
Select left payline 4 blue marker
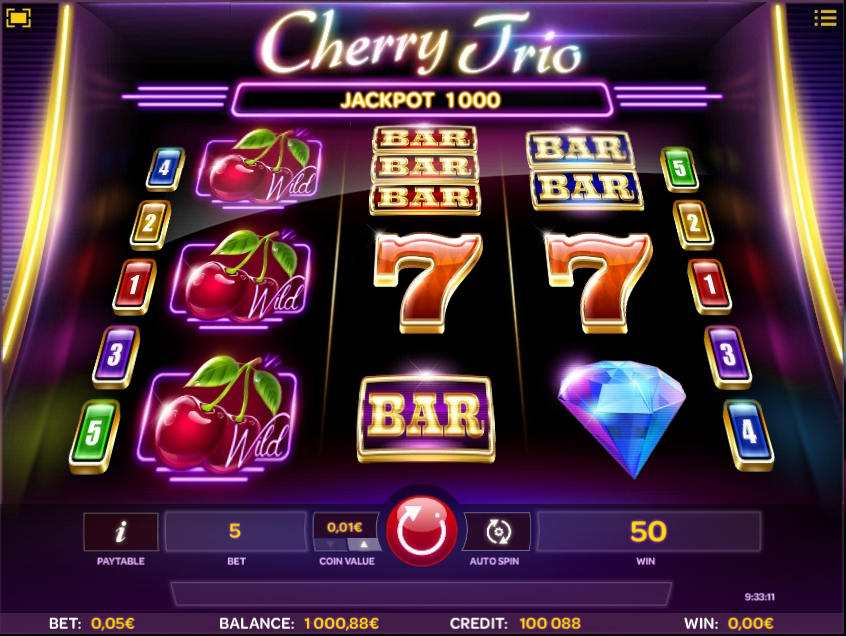point(165,169)
